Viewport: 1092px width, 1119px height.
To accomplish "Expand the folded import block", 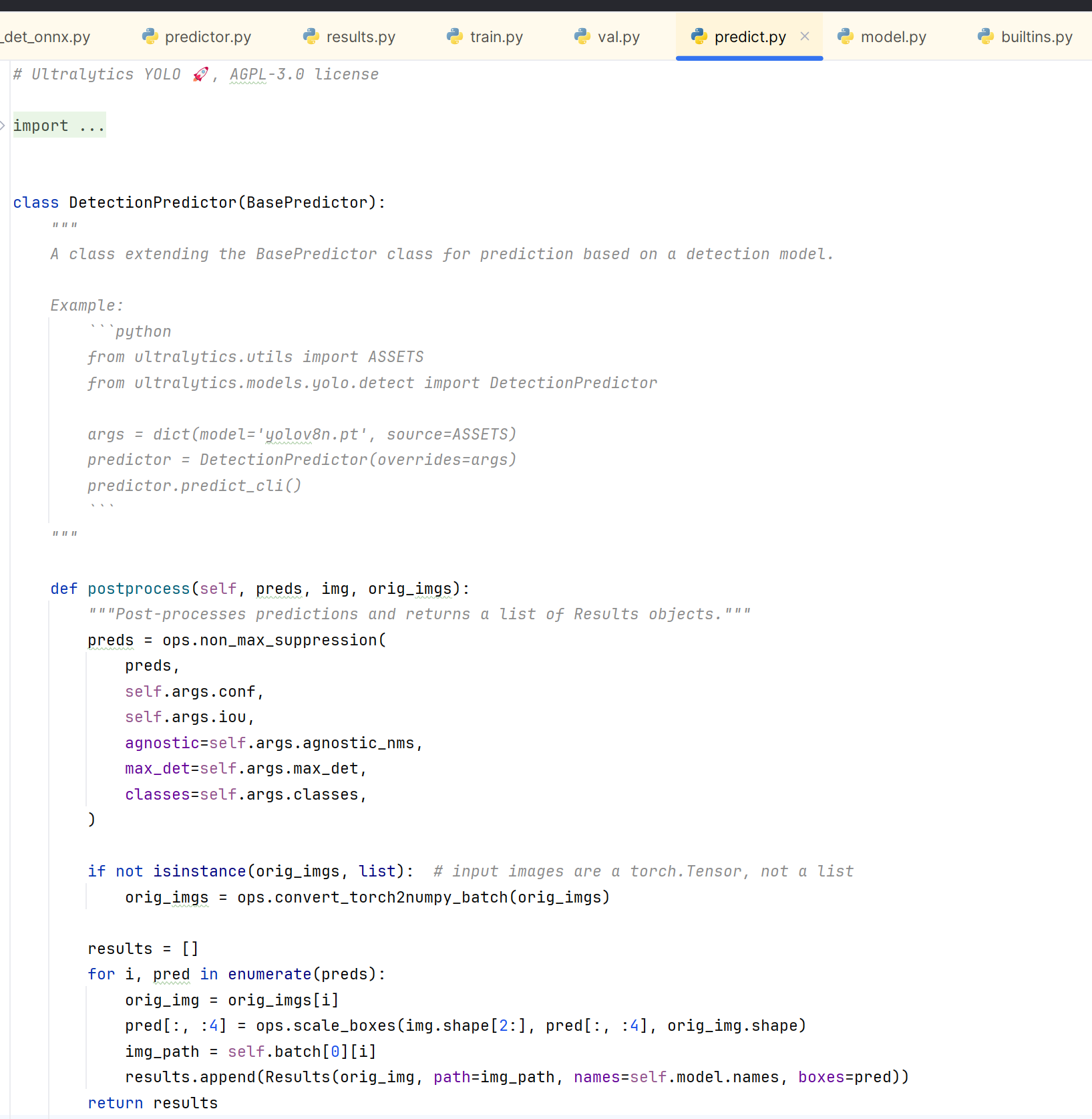I will click(3, 126).
